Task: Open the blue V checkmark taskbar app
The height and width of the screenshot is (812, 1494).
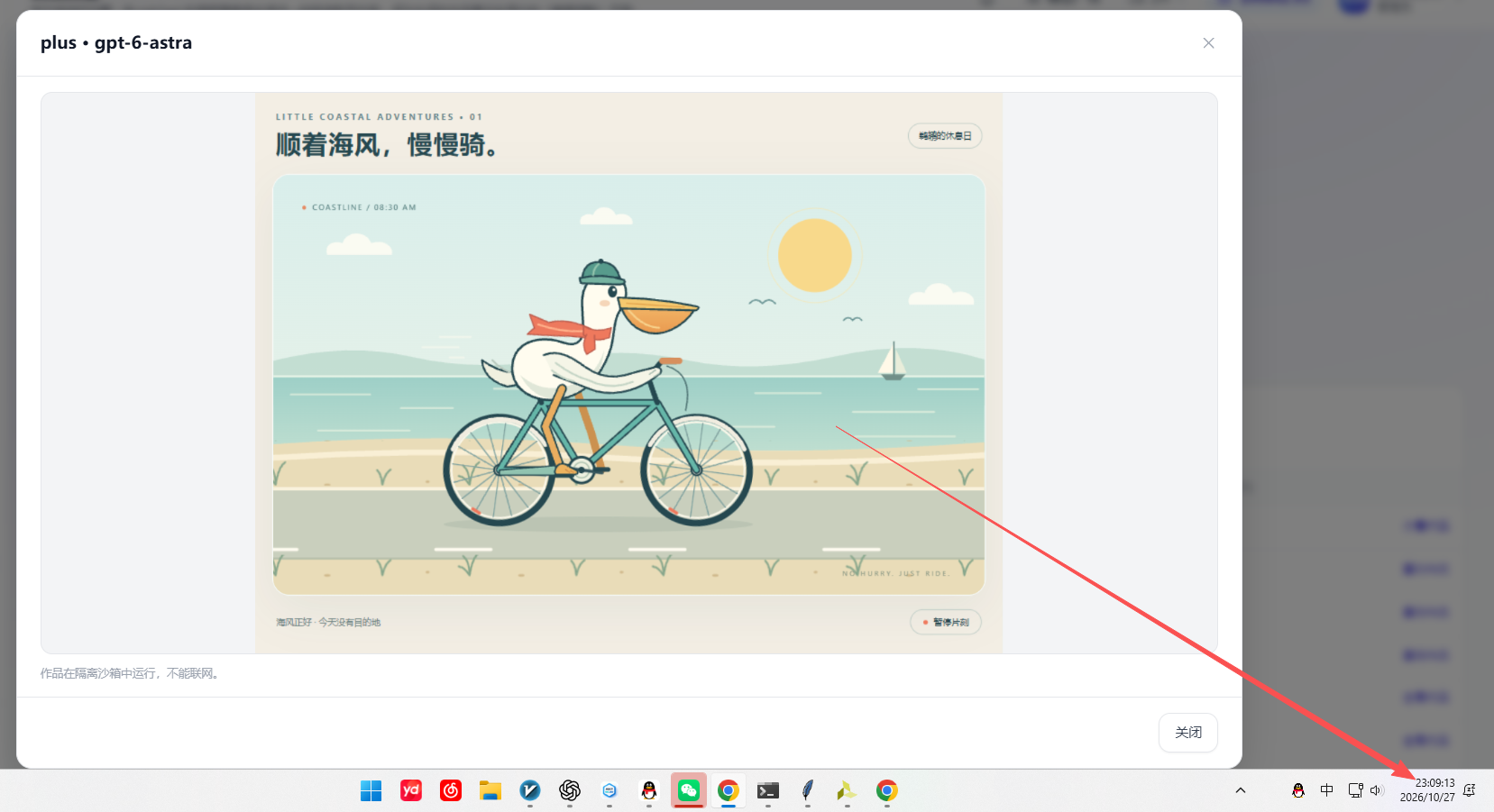Action: click(530, 790)
